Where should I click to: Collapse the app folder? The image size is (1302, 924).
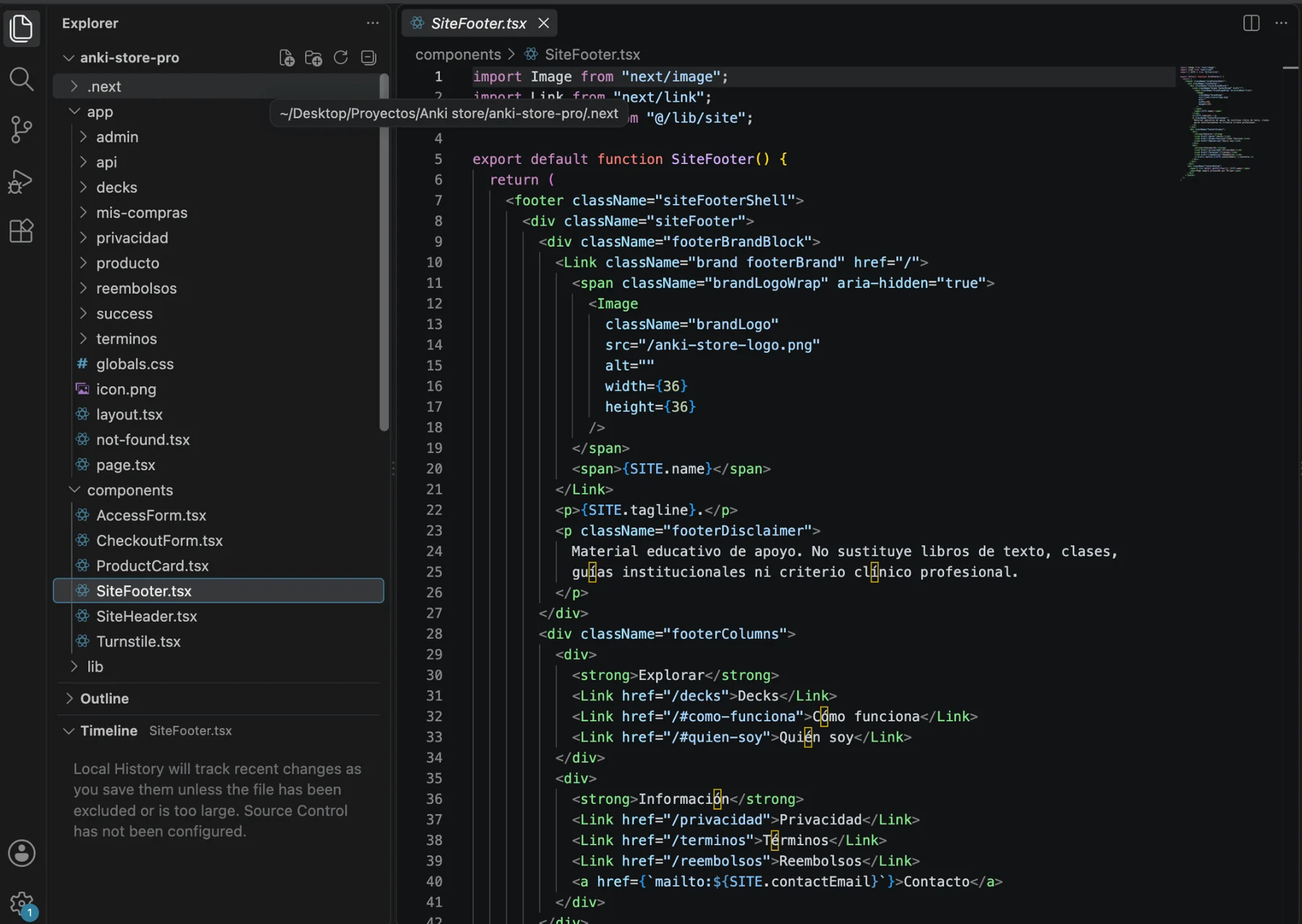(x=217, y=111)
